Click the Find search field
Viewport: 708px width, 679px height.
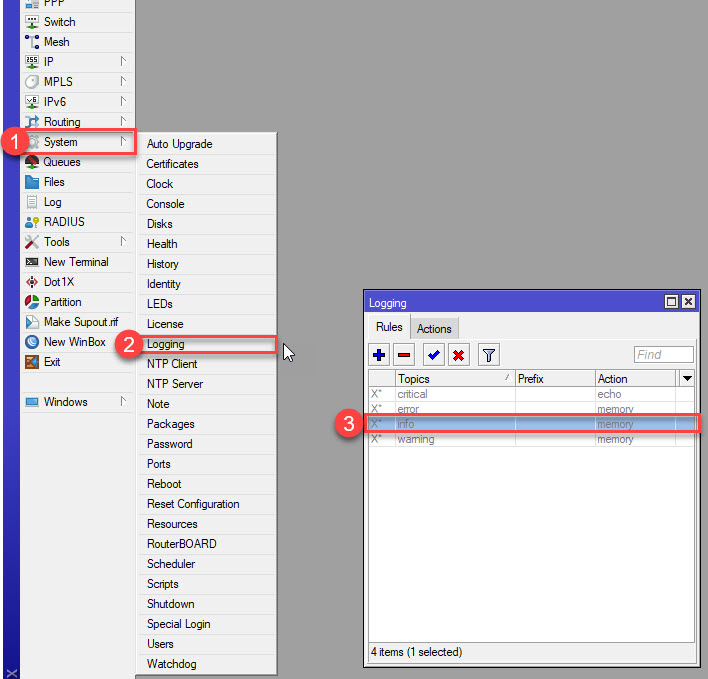click(x=663, y=354)
